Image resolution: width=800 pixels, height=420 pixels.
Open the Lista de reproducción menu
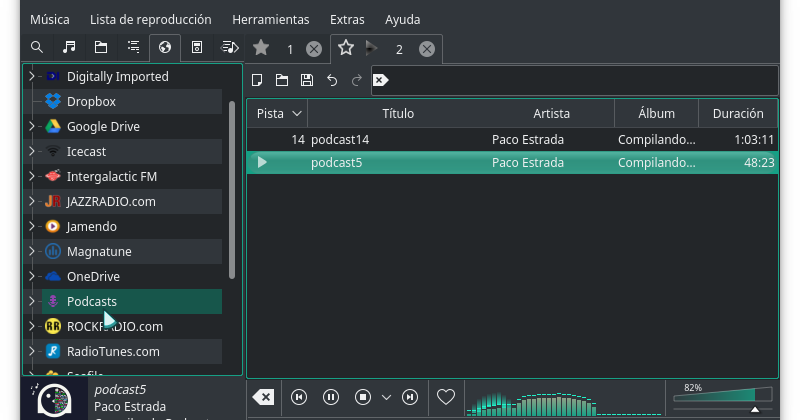coord(151,19)
